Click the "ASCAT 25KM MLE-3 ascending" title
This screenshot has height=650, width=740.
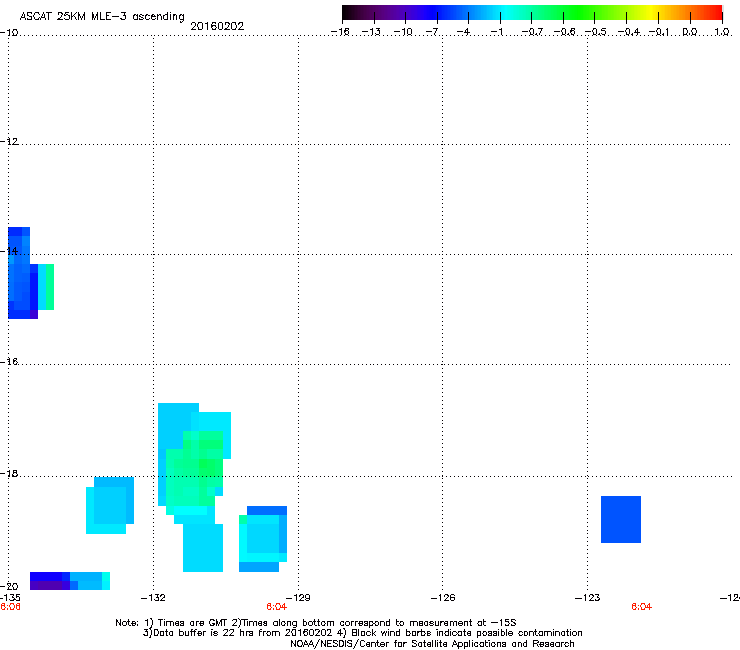point(102,16)
